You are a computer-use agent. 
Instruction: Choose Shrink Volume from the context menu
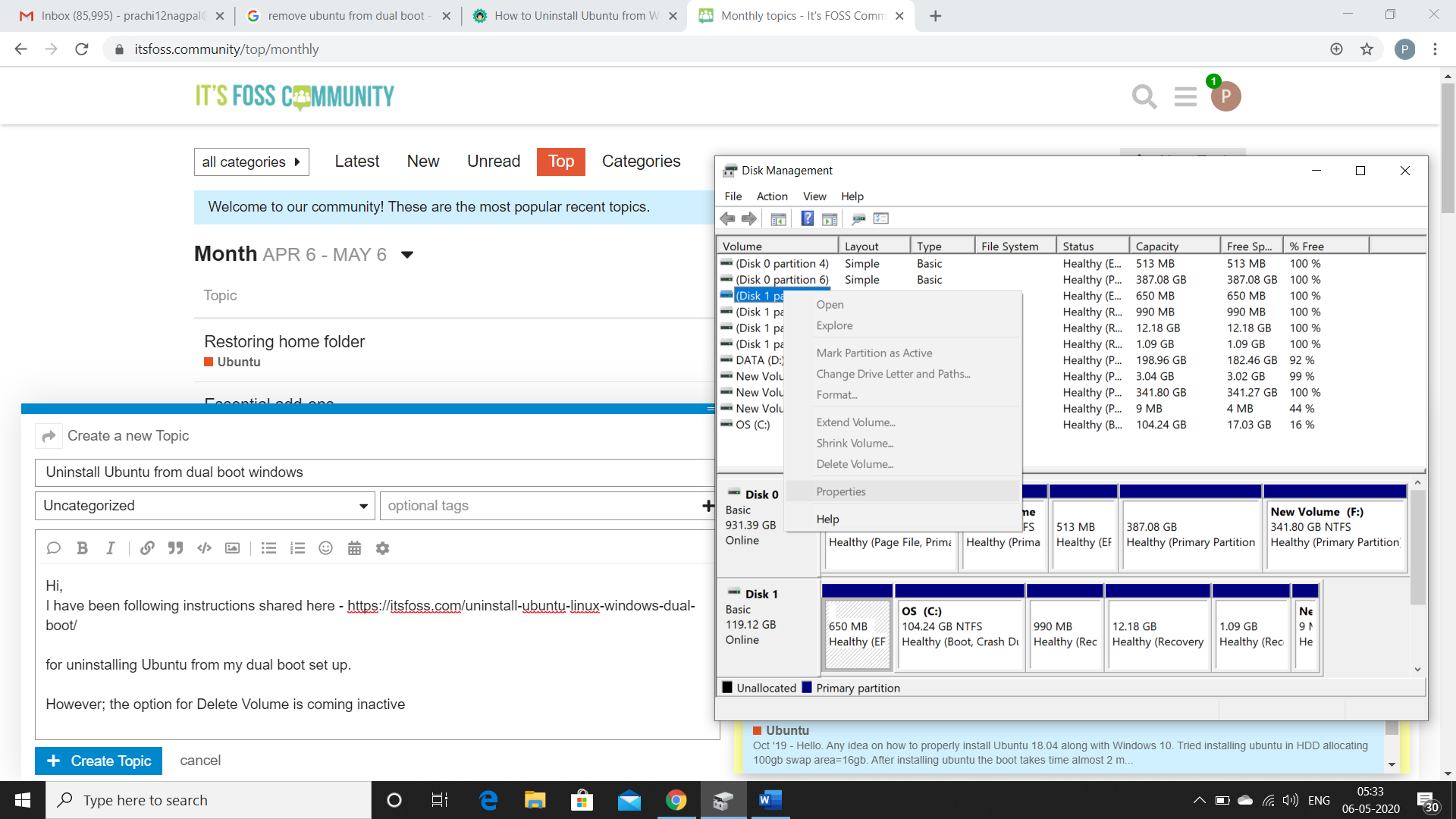point(854,443)
